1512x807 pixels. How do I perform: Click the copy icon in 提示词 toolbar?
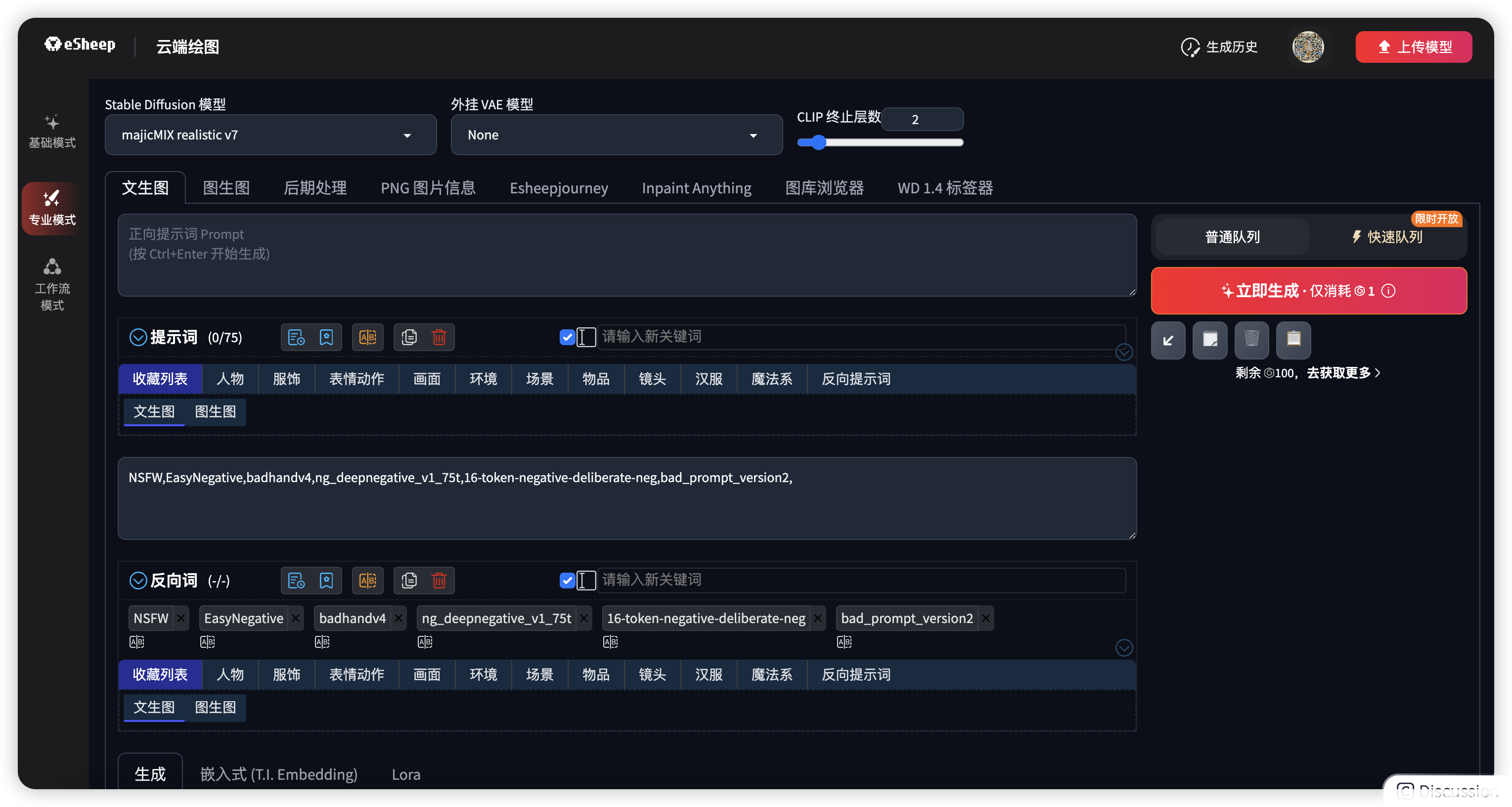tap(409, 337)
